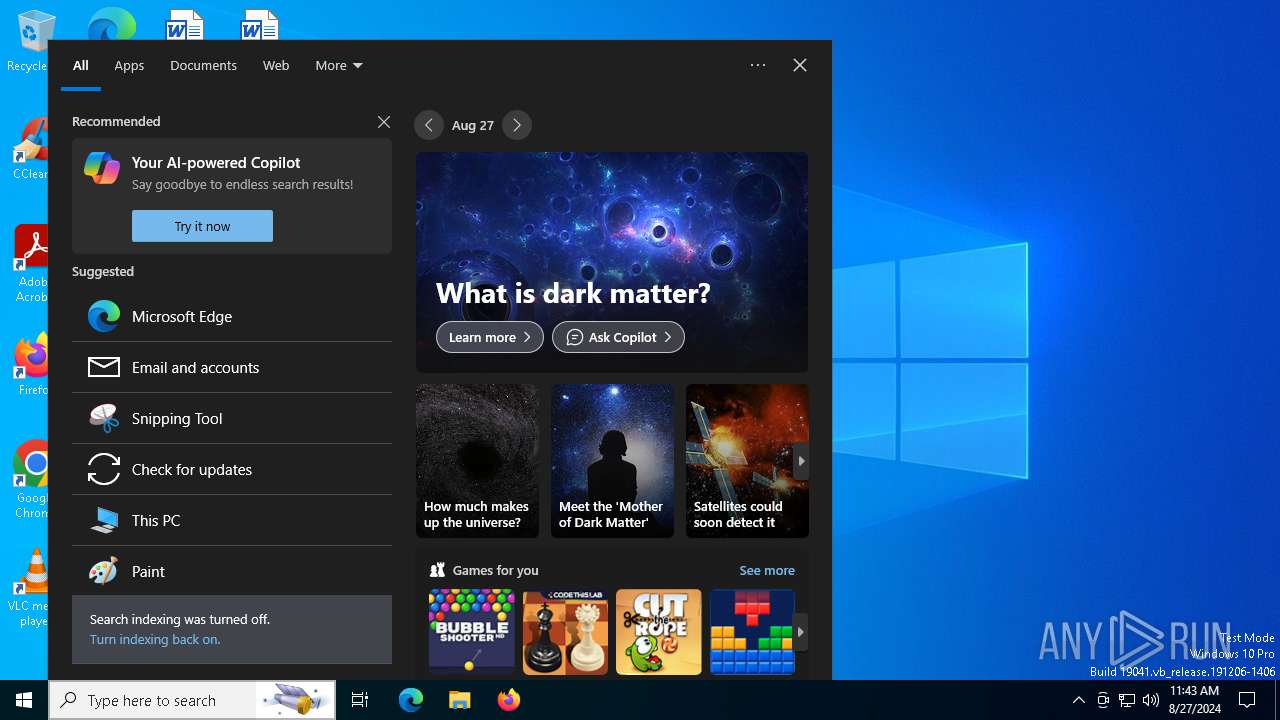1280x720 pixels.
Task: Open the volume control tray icon
Action: tap(1151, 700)
